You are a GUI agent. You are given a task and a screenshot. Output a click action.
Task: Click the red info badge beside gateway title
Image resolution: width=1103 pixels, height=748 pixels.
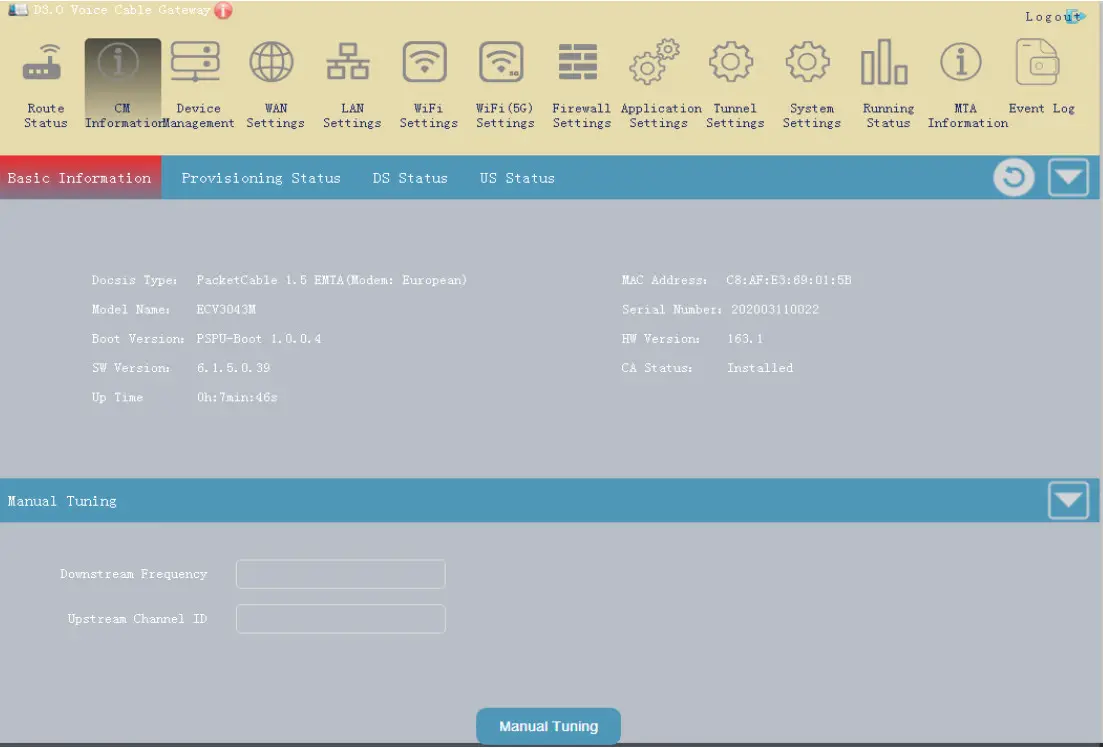223,11
